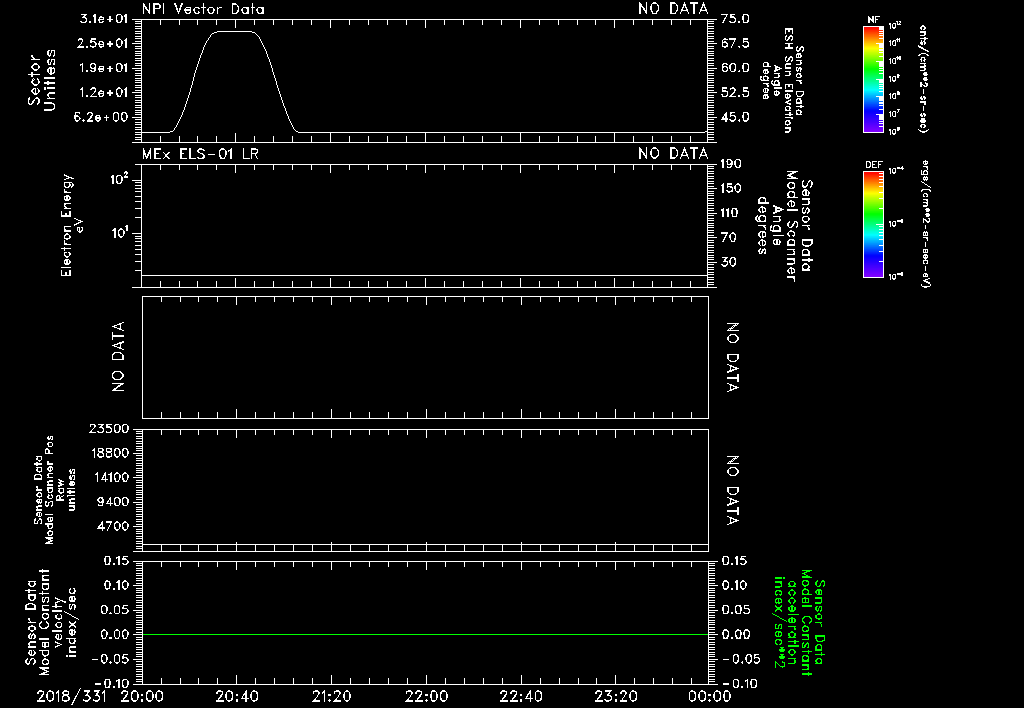
Task: Click the 3.1e+01 sector tick label
Action: (104, 19)
